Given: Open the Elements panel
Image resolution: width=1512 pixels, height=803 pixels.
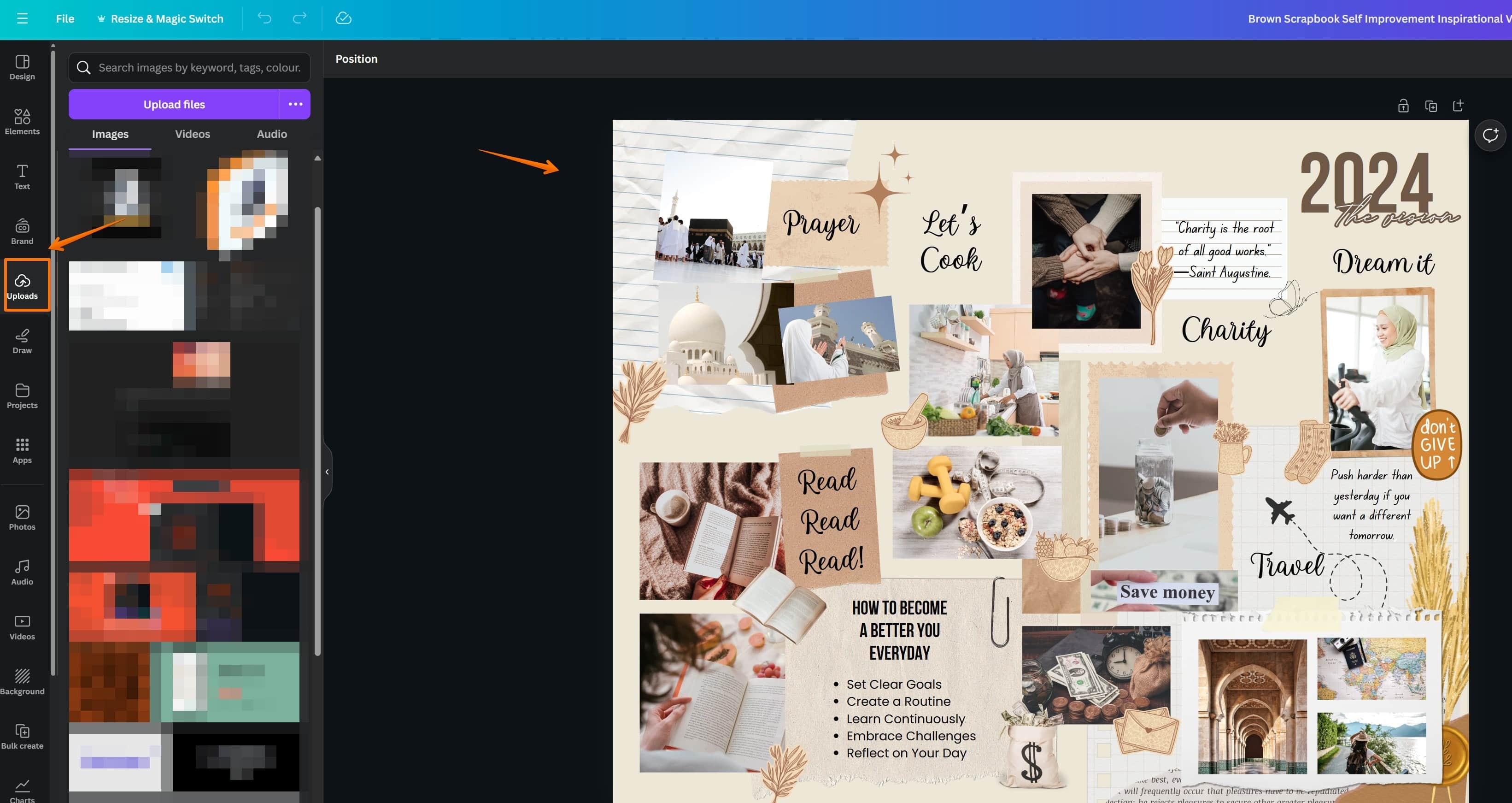Looking at the screenshot, I should coord(22,121).
